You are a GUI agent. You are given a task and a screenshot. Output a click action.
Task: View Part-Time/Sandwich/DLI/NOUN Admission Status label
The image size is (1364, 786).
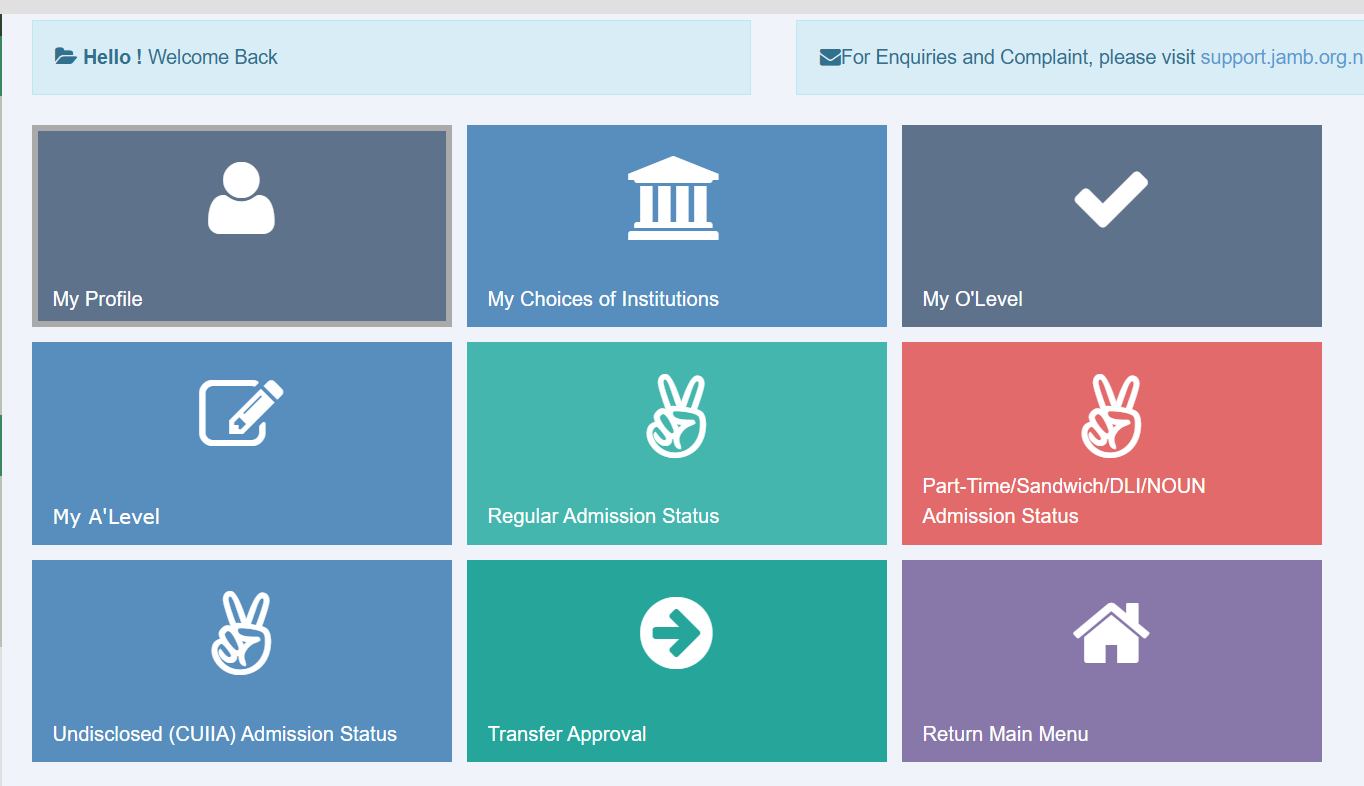(x=1063, y=501)
